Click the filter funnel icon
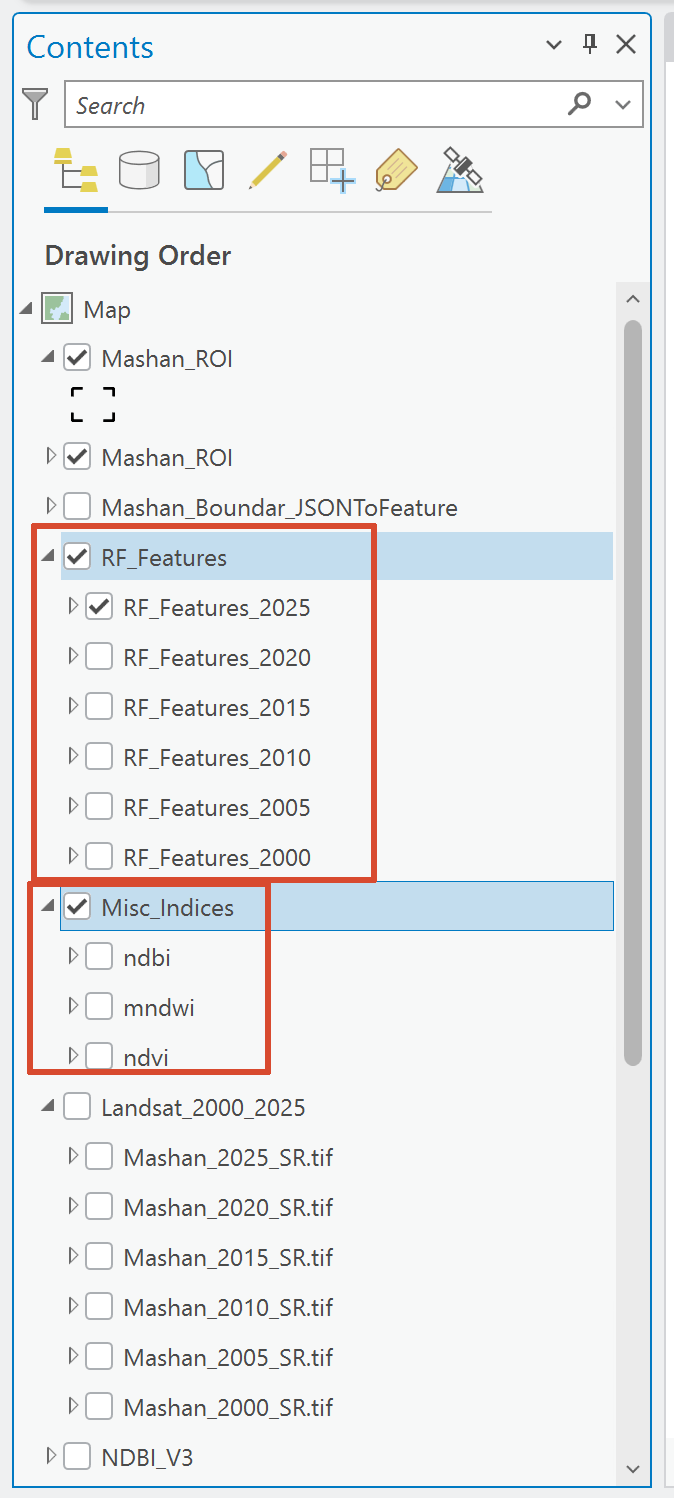674x1498 pixels. click(36, 104)
